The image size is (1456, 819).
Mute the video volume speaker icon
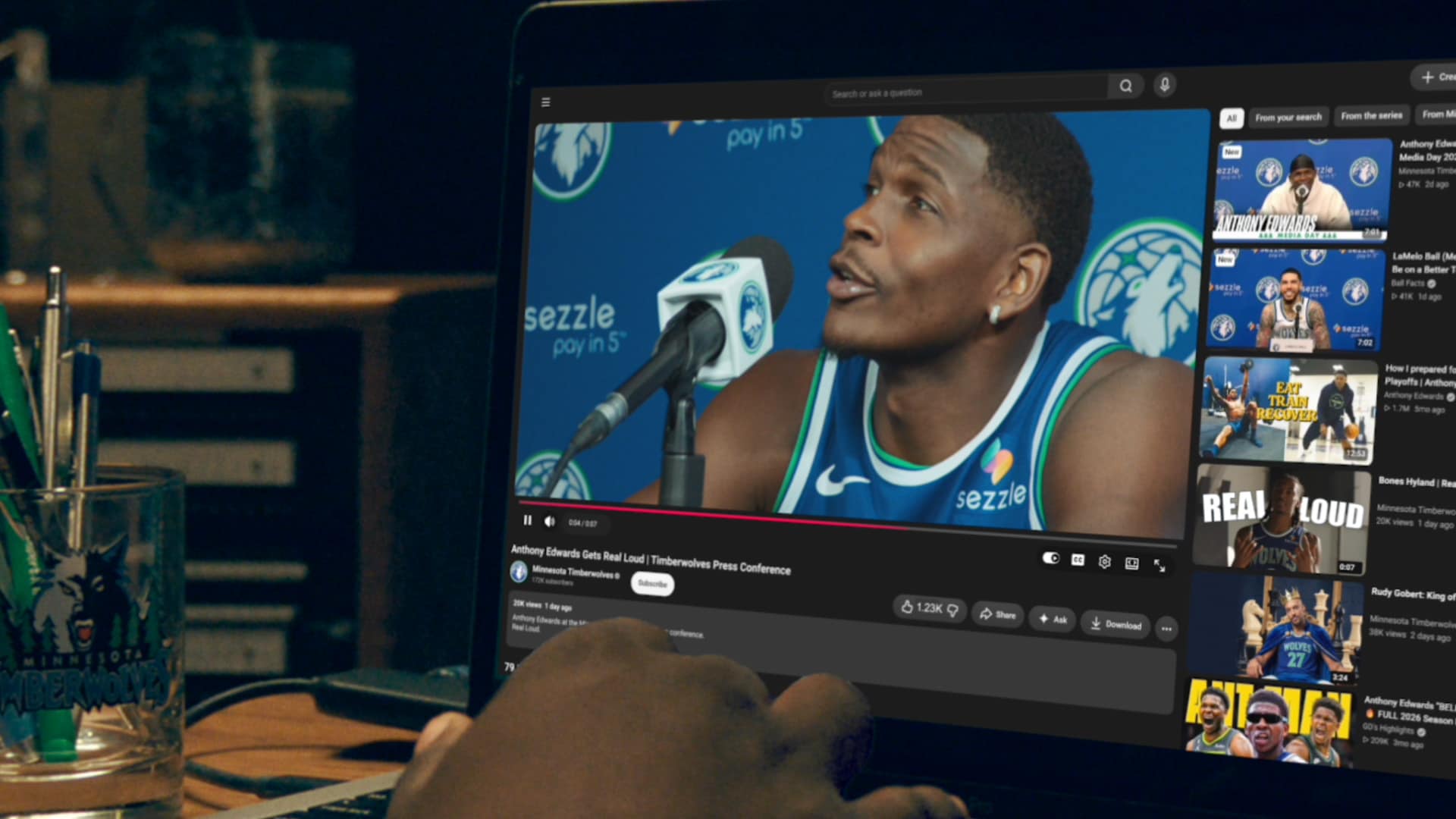click(550, 522)
